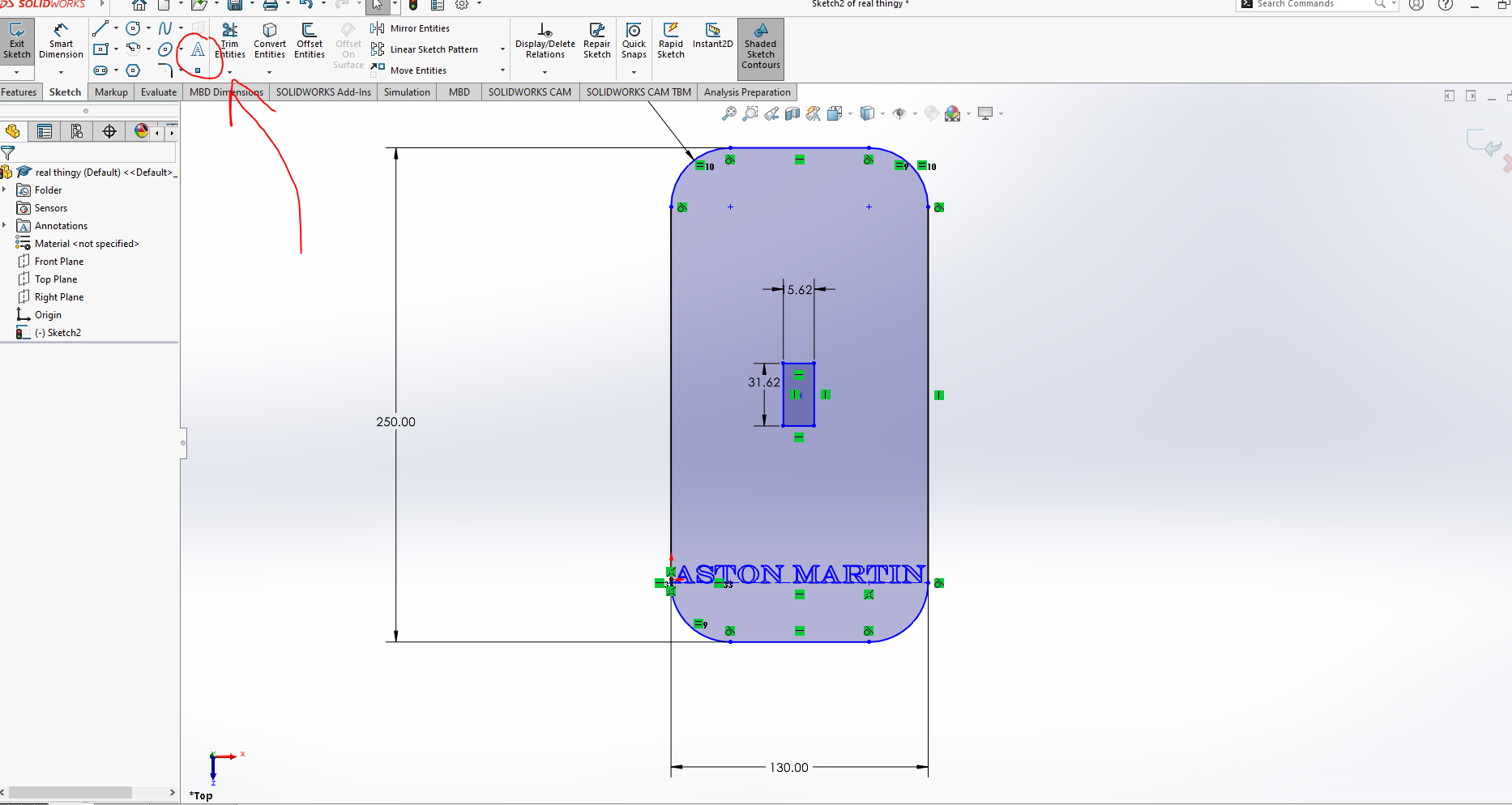Click Rebuild traffic light icon

pos(413,5)
